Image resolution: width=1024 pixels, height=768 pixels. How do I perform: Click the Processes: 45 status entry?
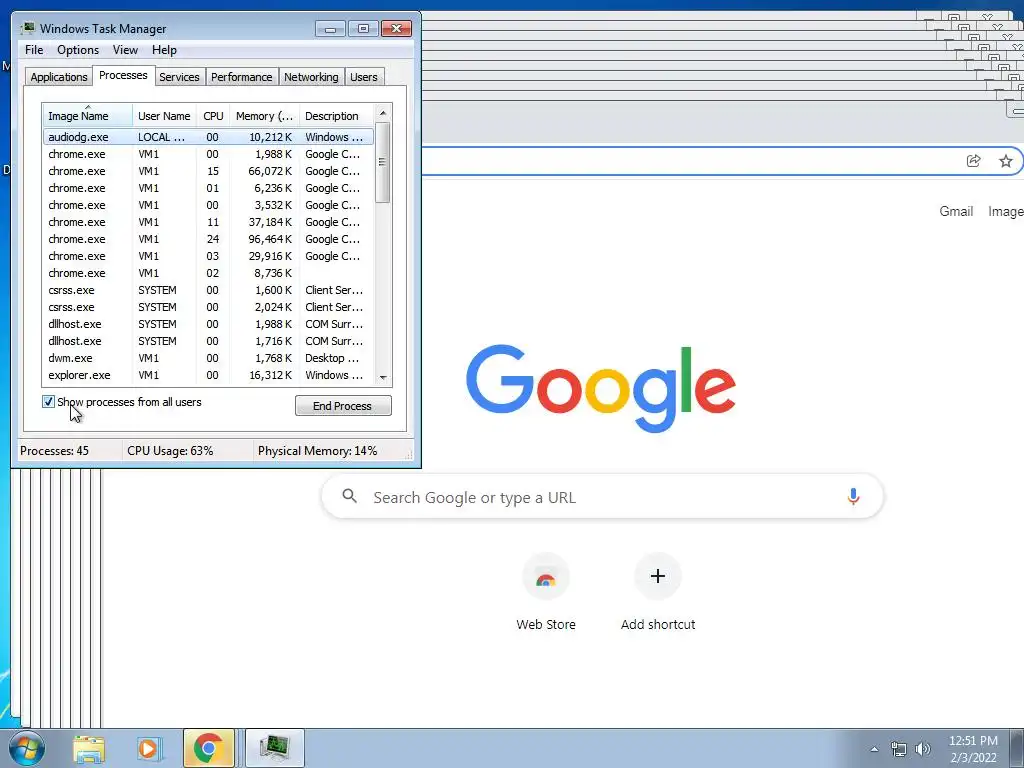54,451
